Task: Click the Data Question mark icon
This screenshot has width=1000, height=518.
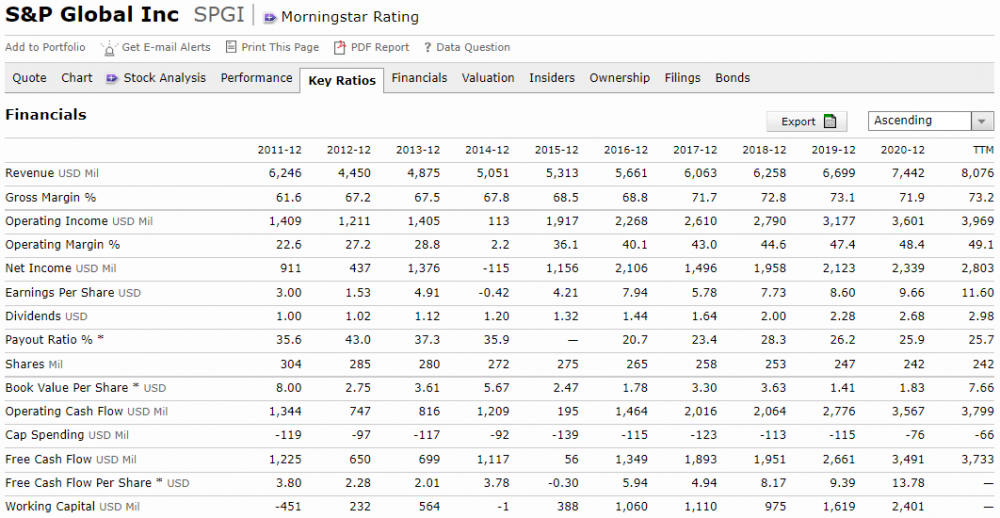Action: (x=428, y=47)
